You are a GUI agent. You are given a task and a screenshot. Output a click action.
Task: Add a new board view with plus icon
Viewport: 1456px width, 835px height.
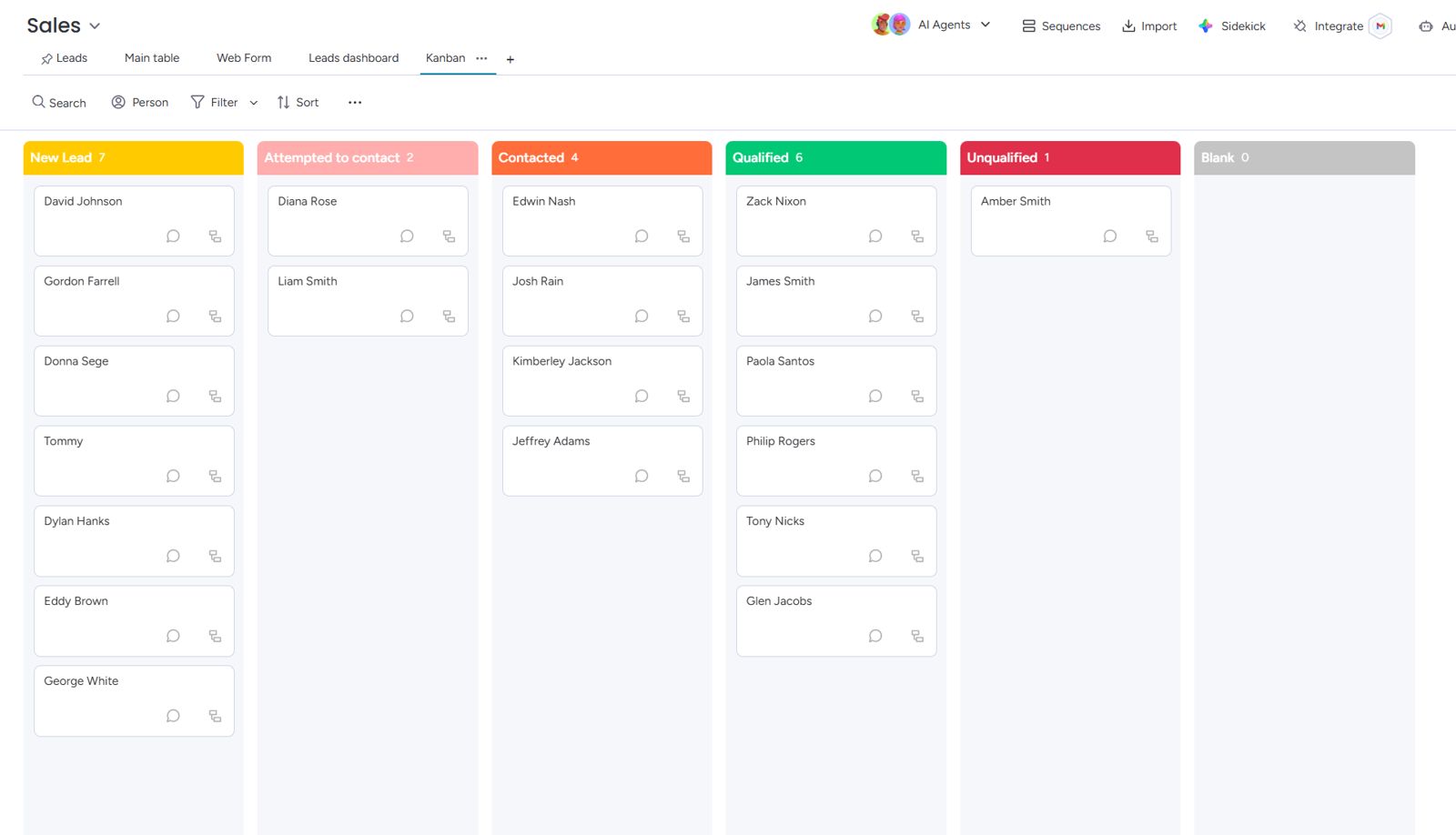(x=511, y=59)
